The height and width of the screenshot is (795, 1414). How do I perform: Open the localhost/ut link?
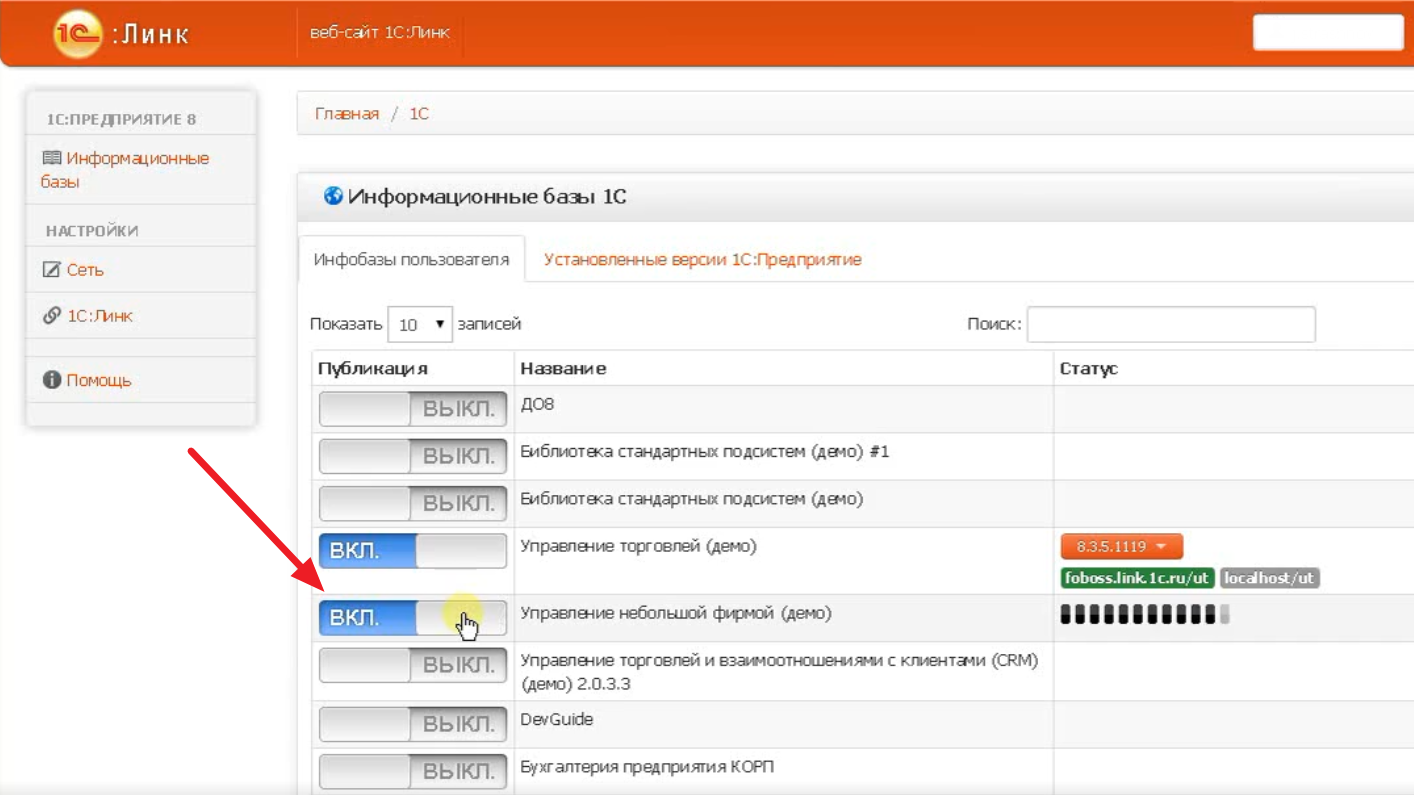pos(1269,578)
